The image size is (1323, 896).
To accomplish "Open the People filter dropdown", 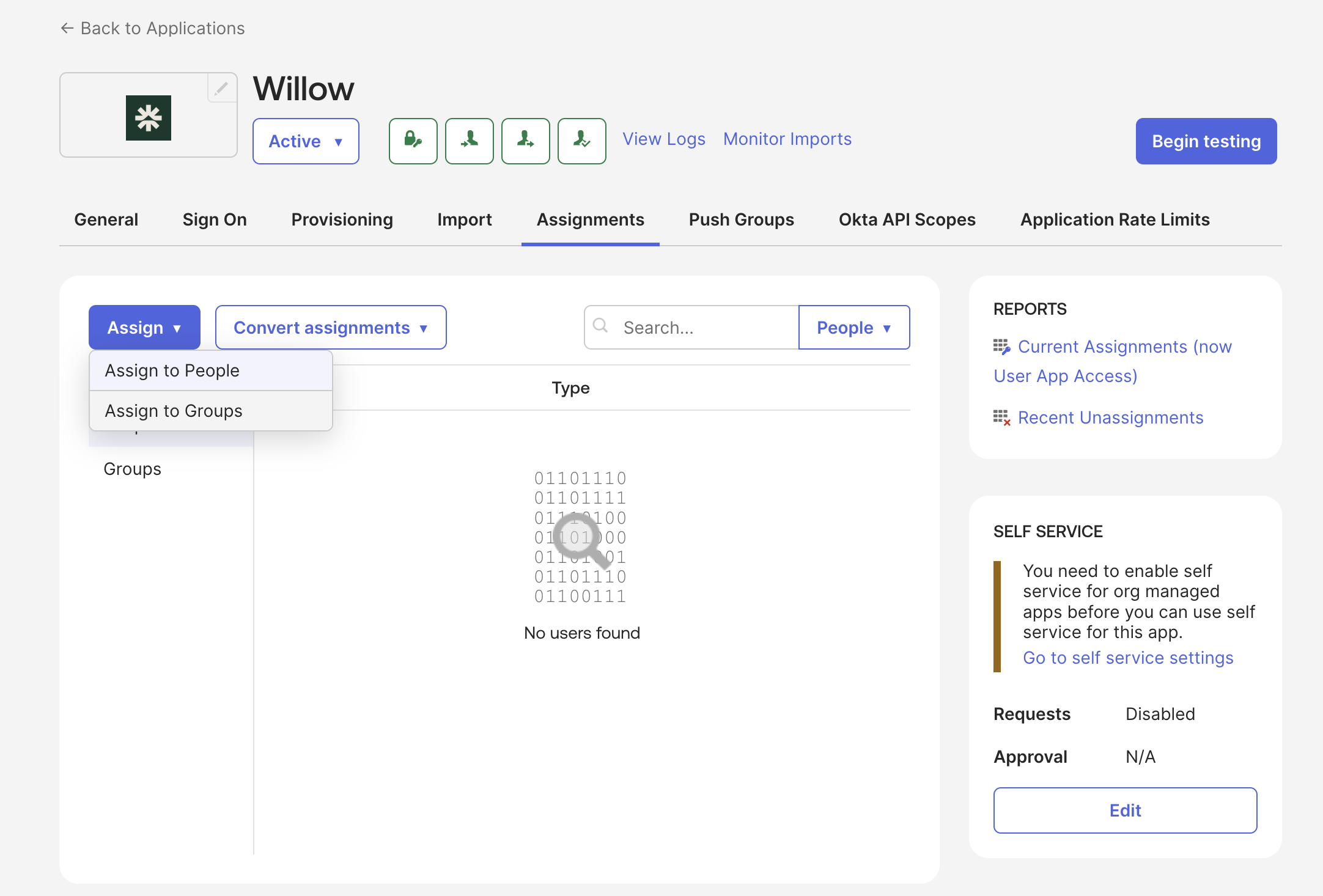I will 854,328.
